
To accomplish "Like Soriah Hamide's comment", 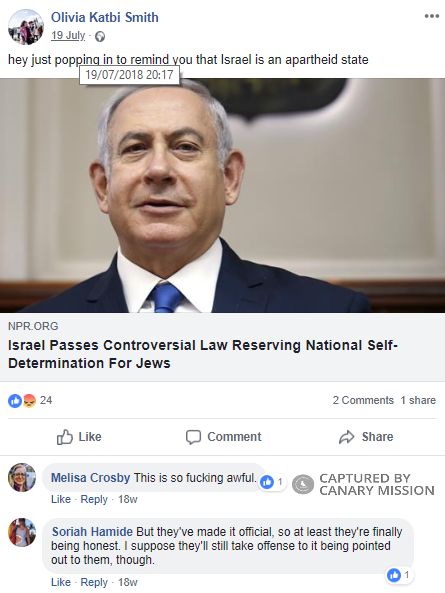I will 61,582.
